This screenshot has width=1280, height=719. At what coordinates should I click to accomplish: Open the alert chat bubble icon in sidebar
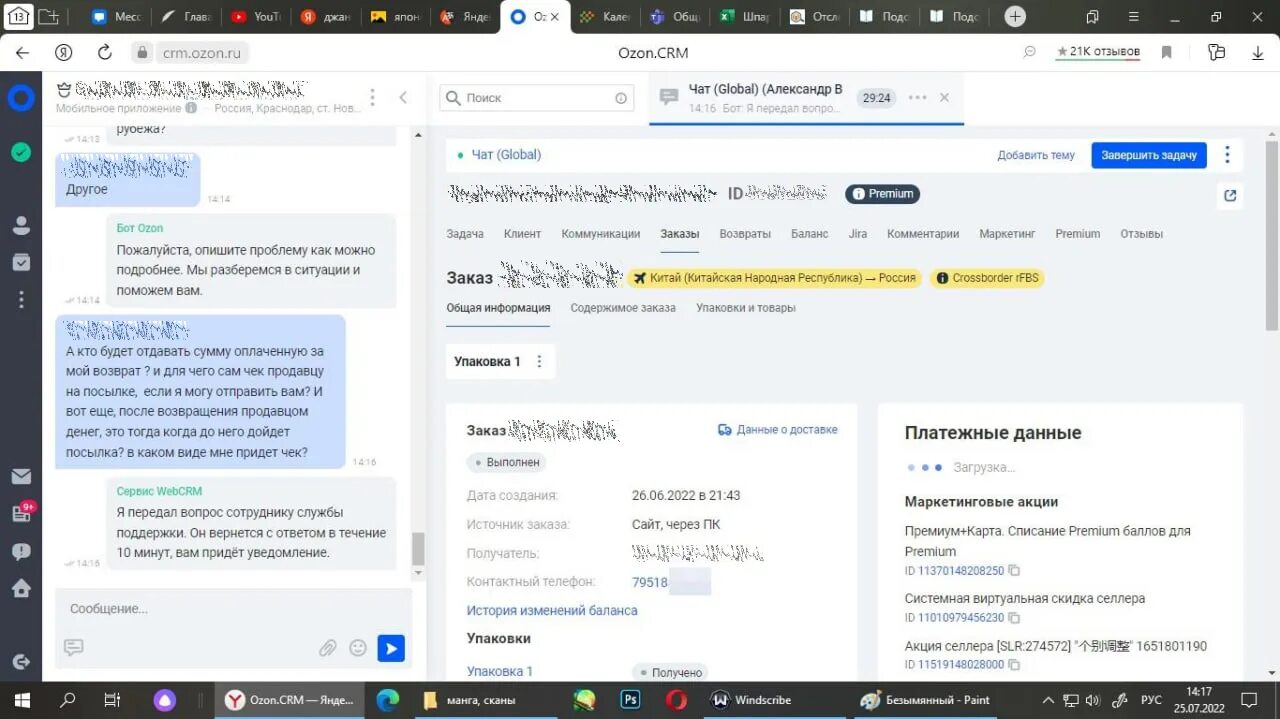click(21, 551)
